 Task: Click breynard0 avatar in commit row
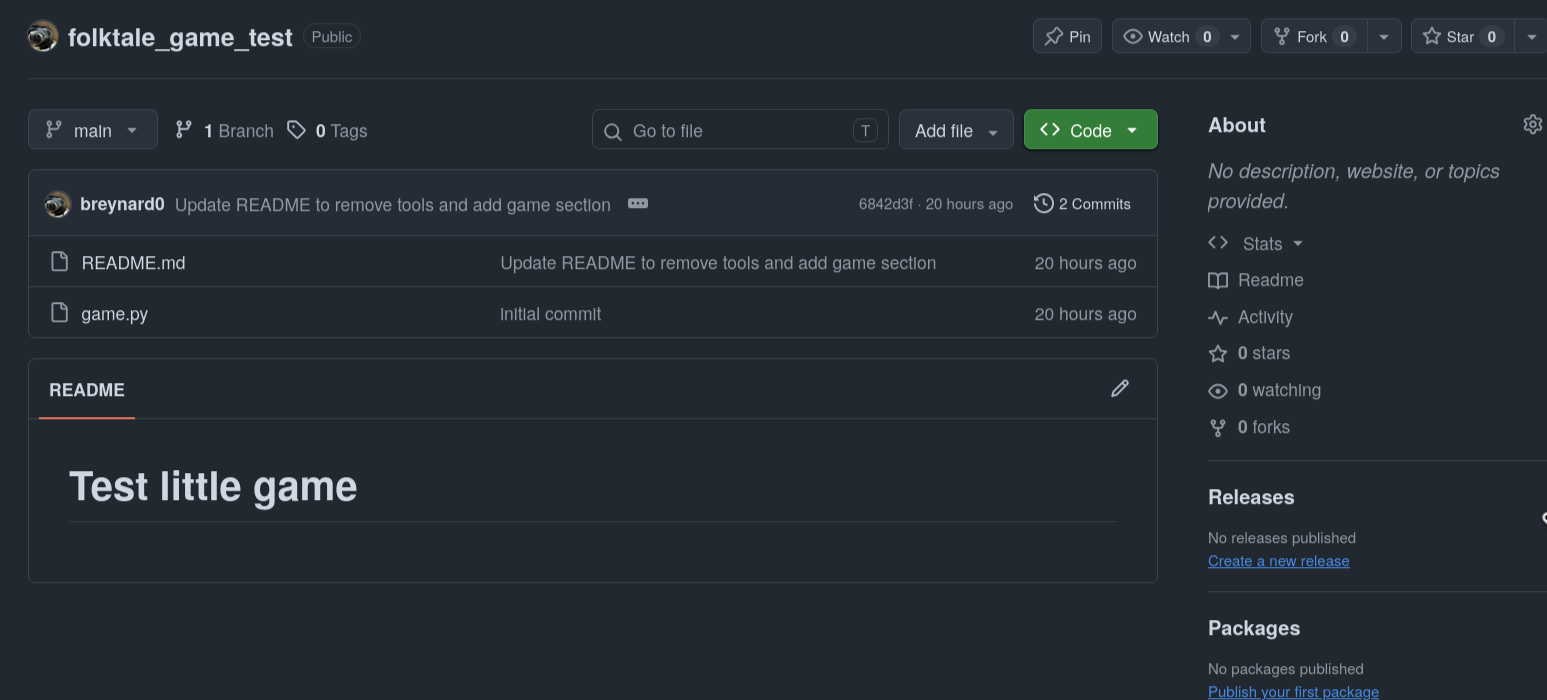(58, 204)
